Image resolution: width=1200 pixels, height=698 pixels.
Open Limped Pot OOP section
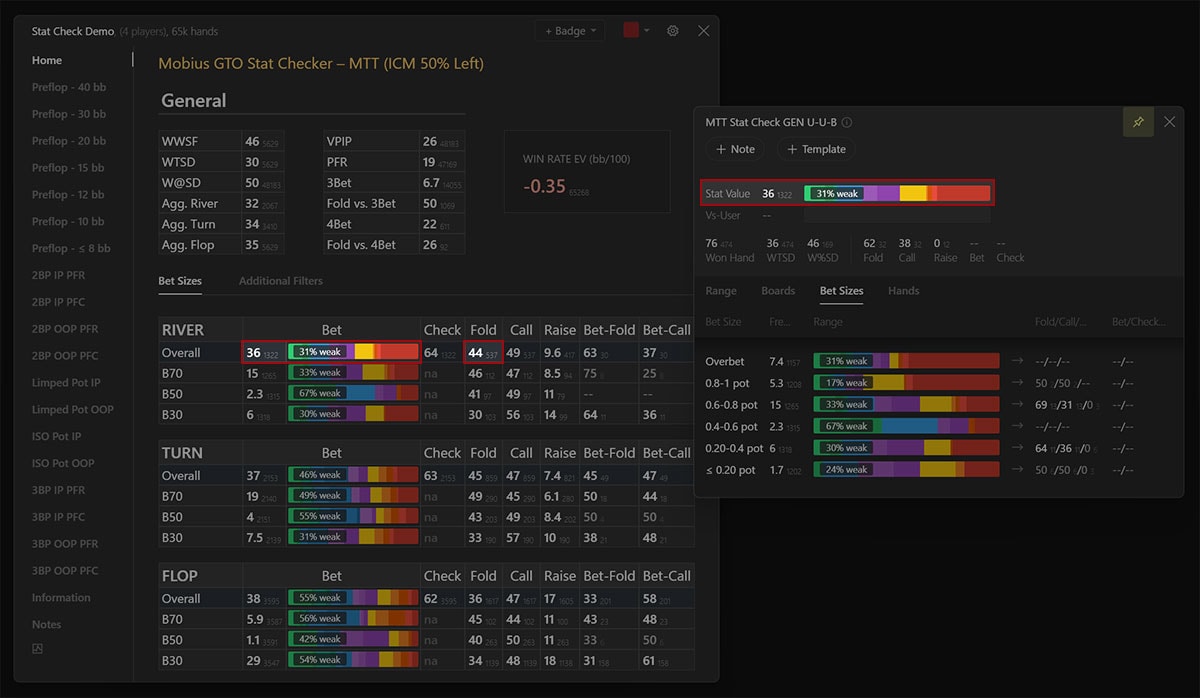click(x=72, y=409)
